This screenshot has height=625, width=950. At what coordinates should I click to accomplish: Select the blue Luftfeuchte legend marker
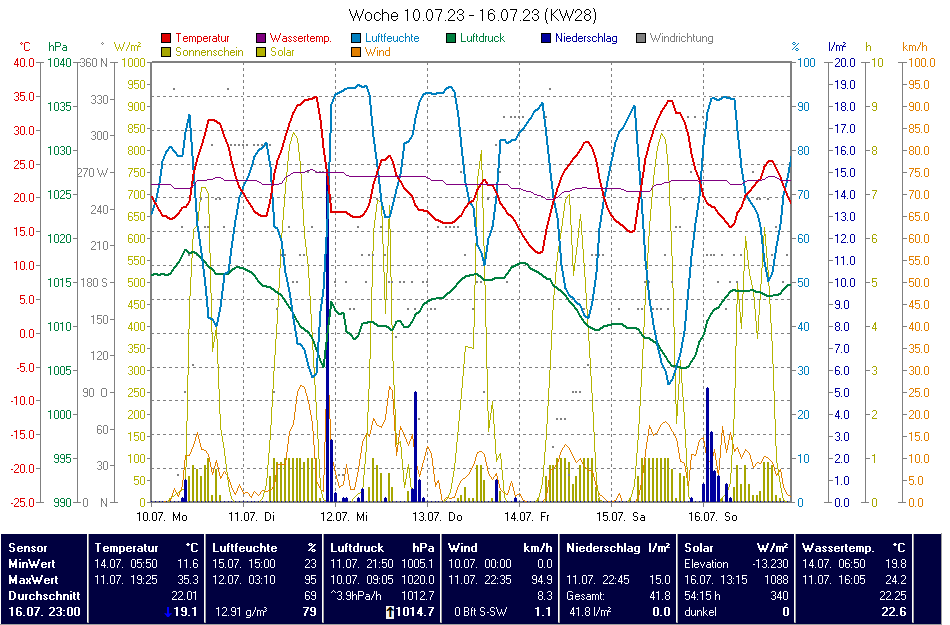point(357,39)
